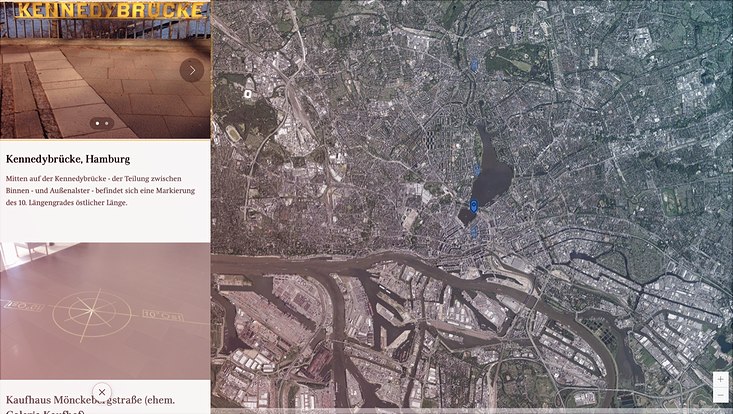Image resolution: width=733 pixels, height=414 pixels.
Task: Close the side panel with the X button
Action: [x=102, y=392]
